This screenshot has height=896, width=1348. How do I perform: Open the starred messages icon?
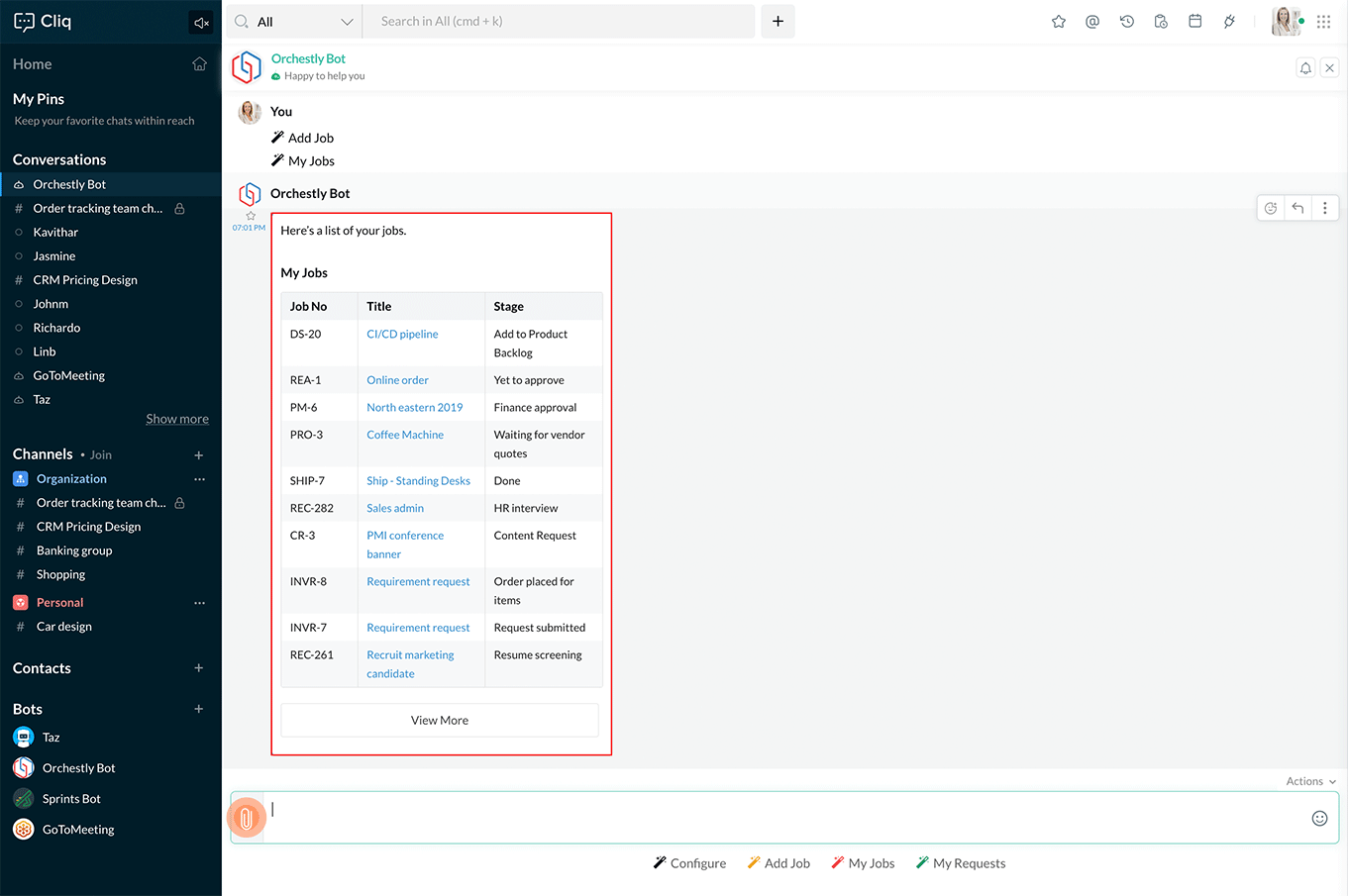[1059, 22]
